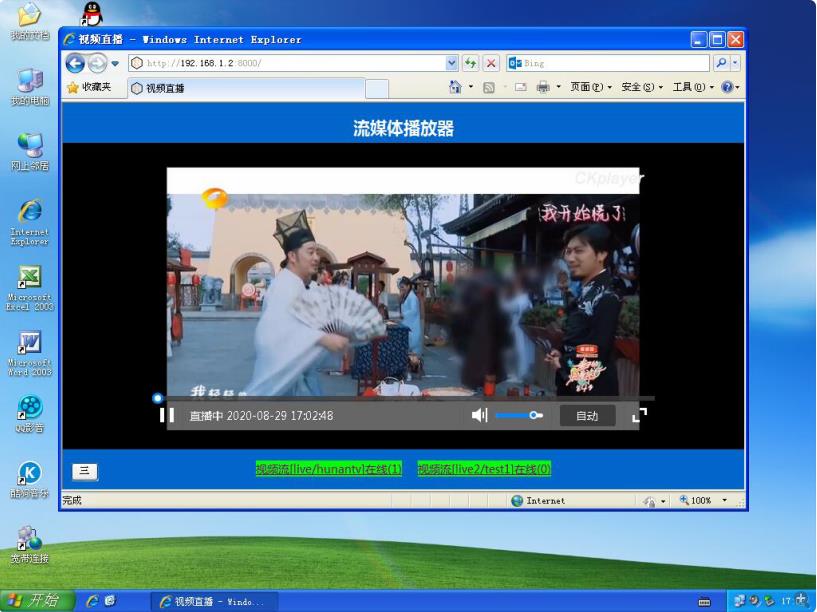The height and width of the screenshot is (612, 817).
Task: Stop page loading with the red X icon
Action: (492, 63)
